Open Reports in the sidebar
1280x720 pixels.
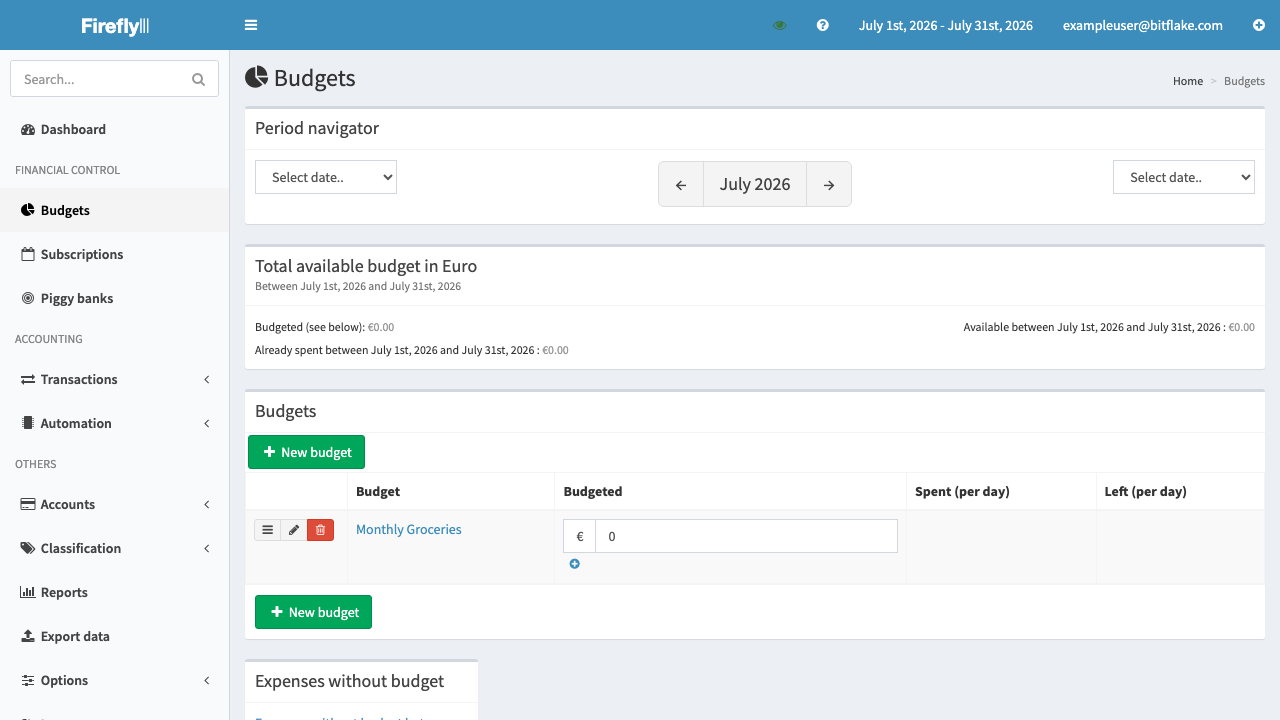(115, 592)
